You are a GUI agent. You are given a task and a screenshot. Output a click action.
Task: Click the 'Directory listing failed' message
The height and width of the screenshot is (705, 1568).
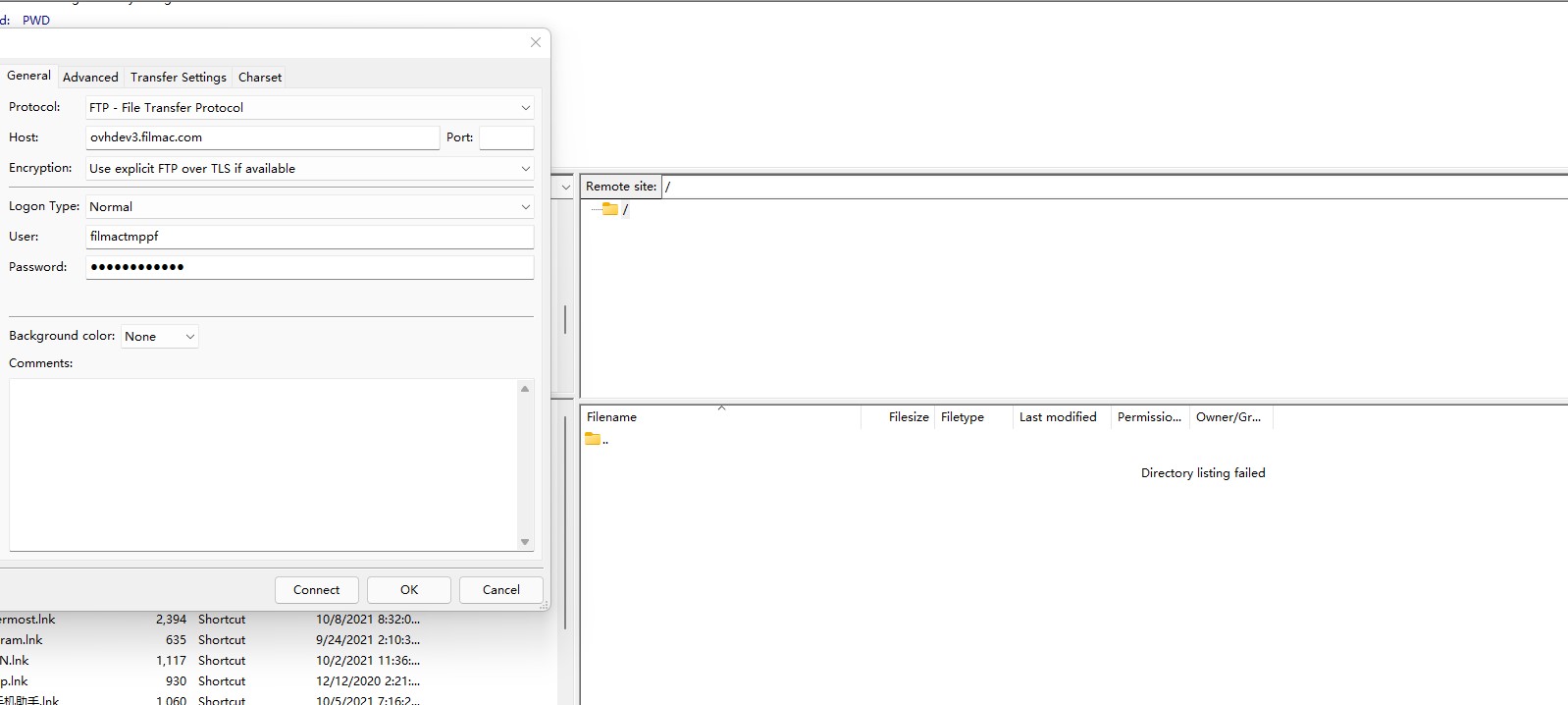coord(1203,473)
